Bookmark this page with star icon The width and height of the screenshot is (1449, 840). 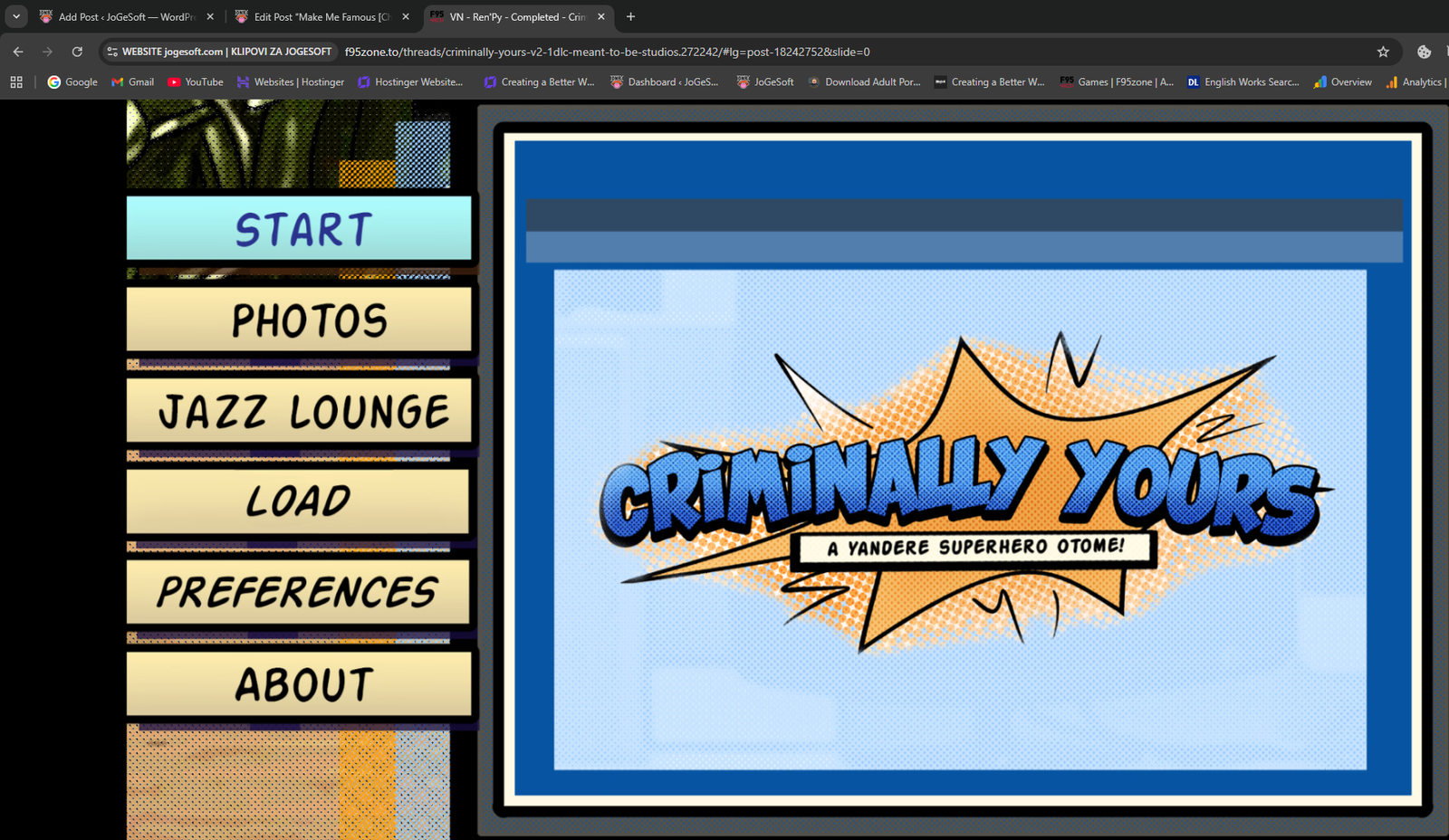[1383, 52]
